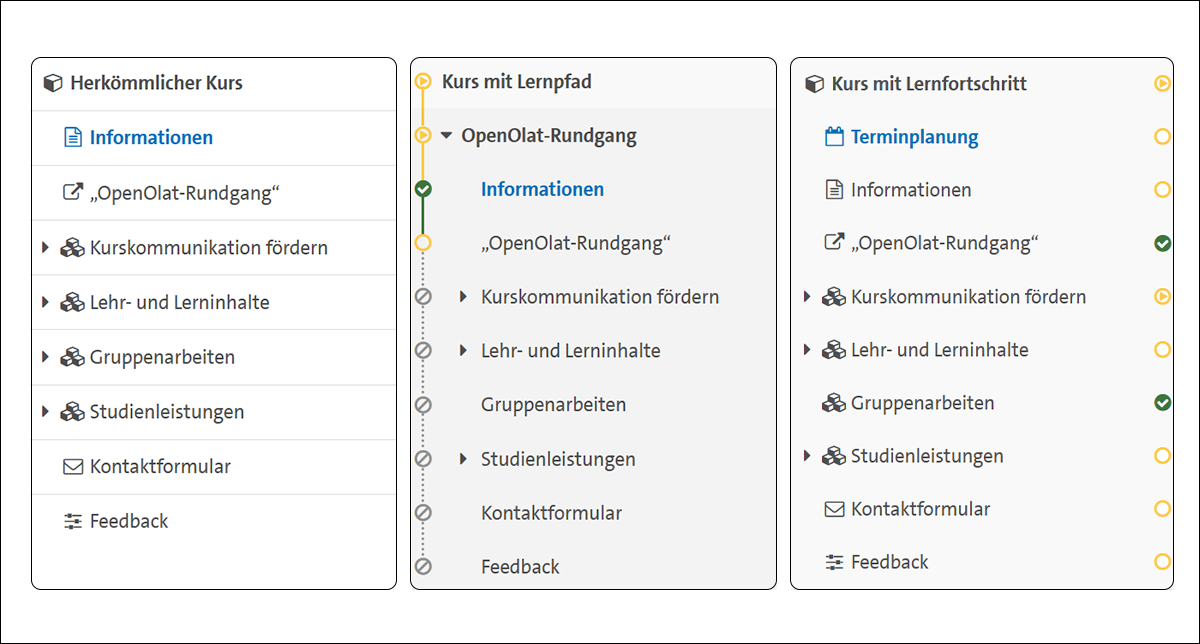Click the cube icon beside Kurs mit Lernfortschritt
Viewport: 1200px width, 644px height.
pyautogui.click(x=815, y=84)
